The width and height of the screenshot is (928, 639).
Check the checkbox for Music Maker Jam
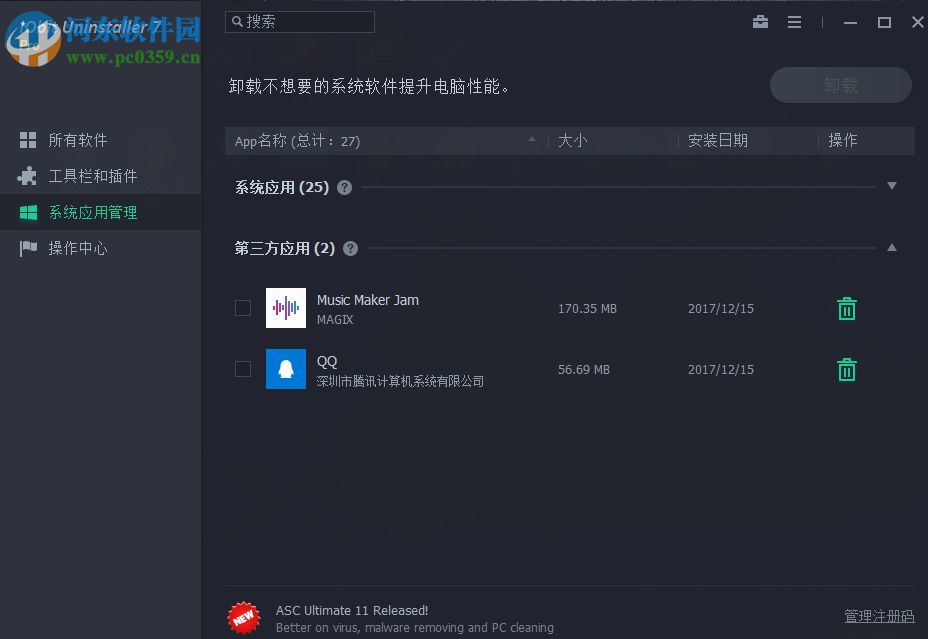(242, 308)
